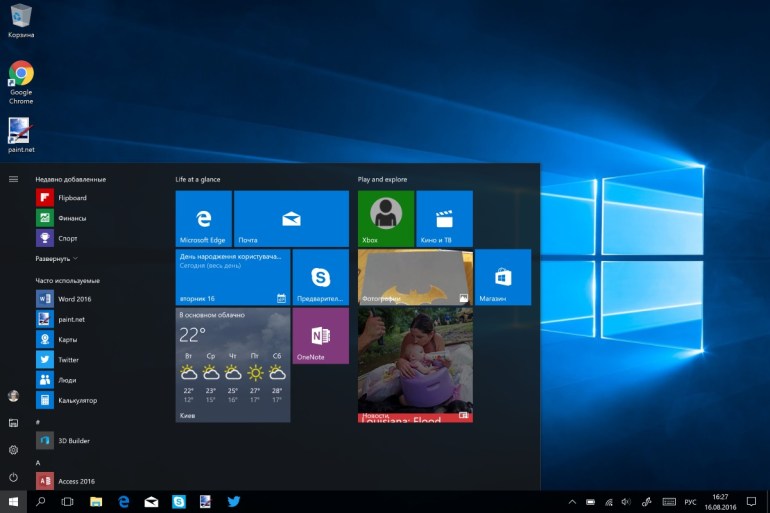Click the hamburger menu in Start

(x=13, y=179)
